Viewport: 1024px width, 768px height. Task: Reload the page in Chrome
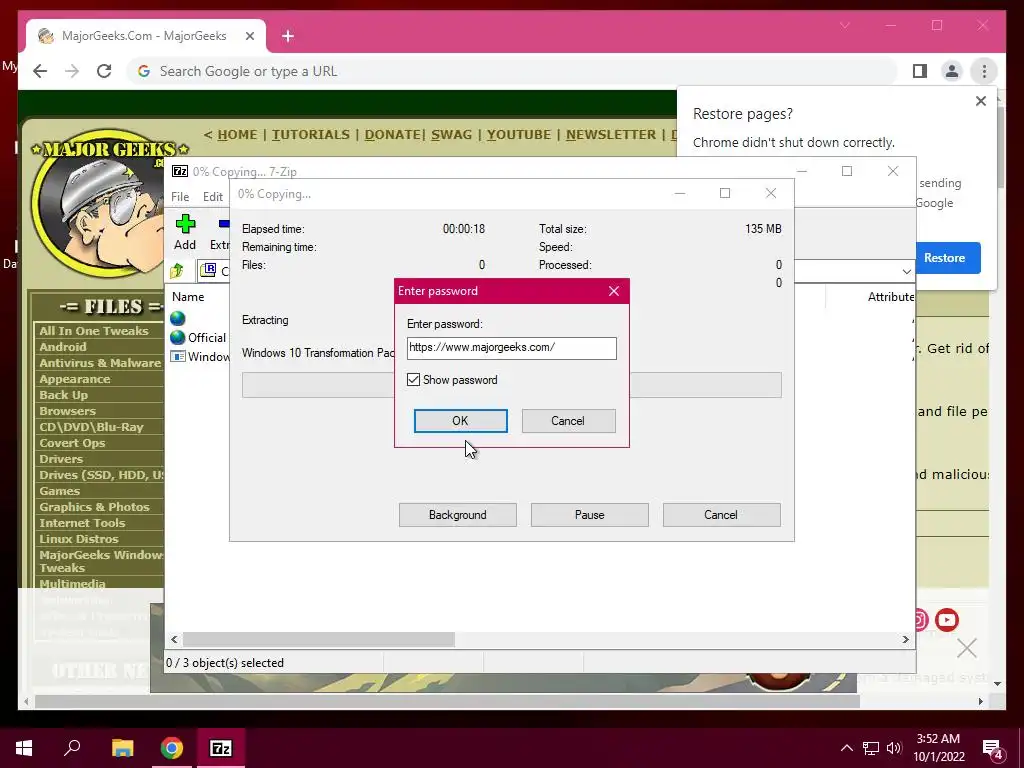click(104, 71)
